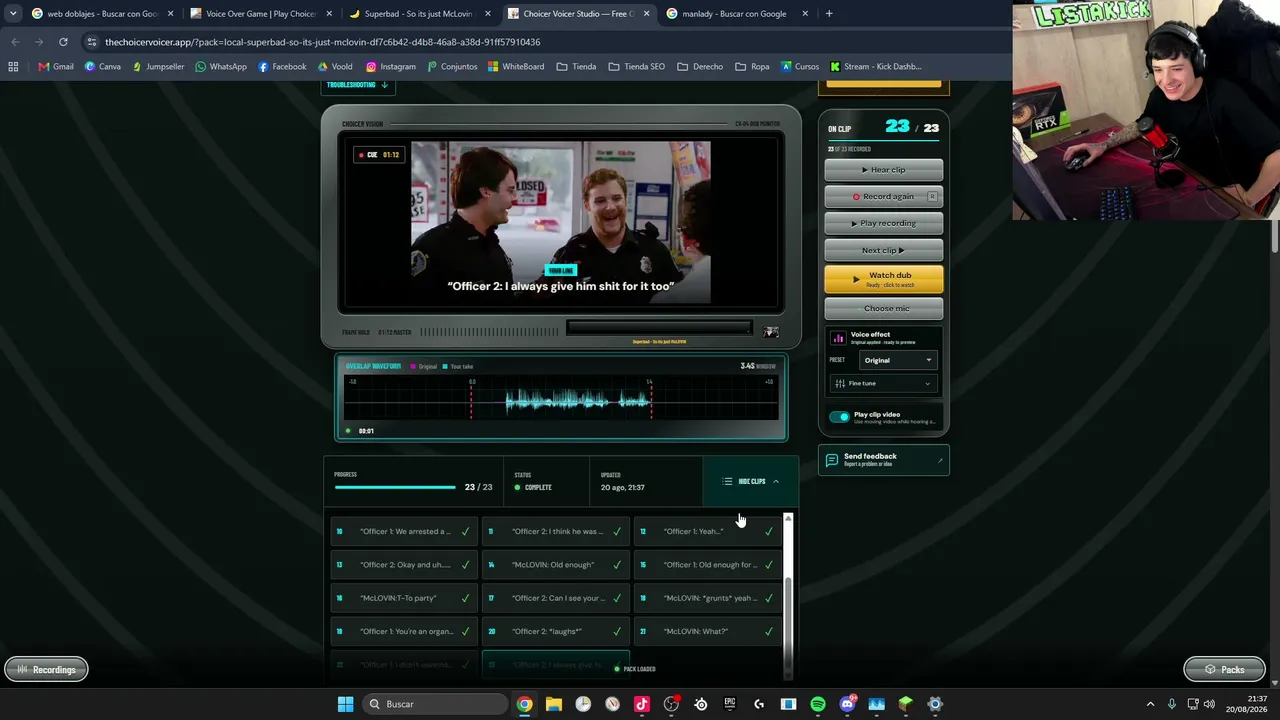The image size is (1280, 720).
Task: Click the microphone icon in system tray
Action: point(1172,704)
